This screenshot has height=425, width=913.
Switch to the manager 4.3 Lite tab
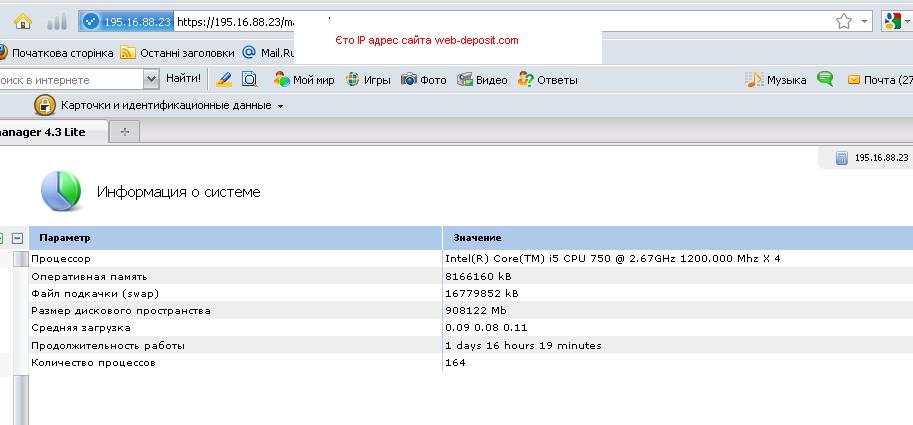tap(54, 132)
